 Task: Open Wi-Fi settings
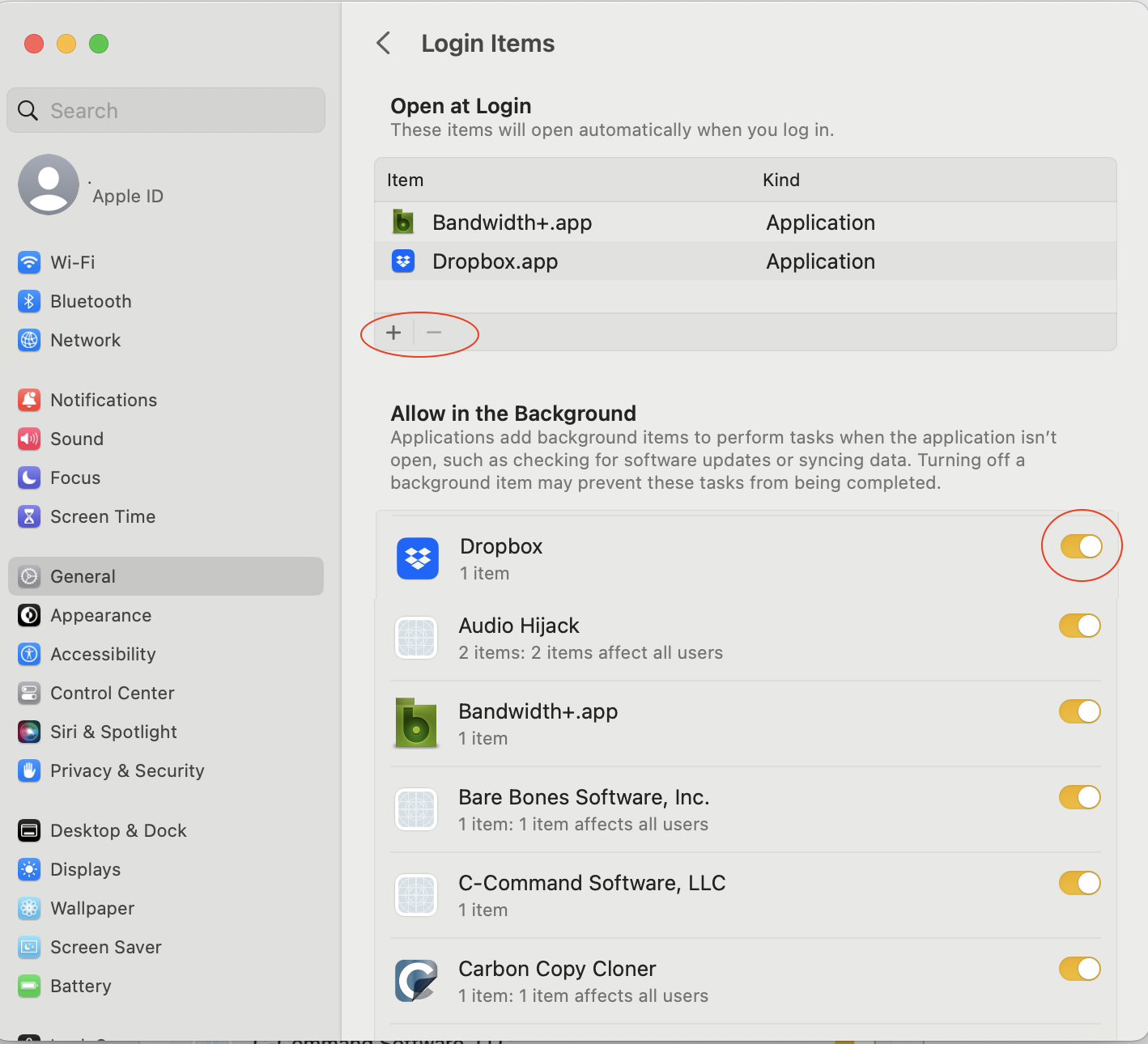tap(166, 262)
